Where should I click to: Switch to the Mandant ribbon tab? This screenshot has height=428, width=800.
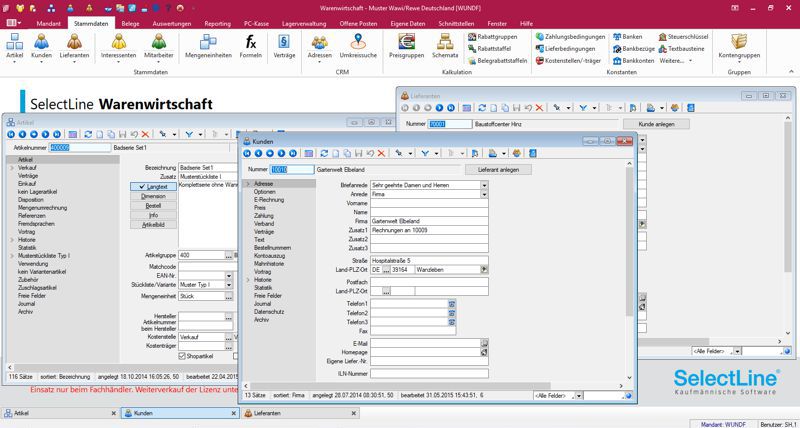[48, 23]
